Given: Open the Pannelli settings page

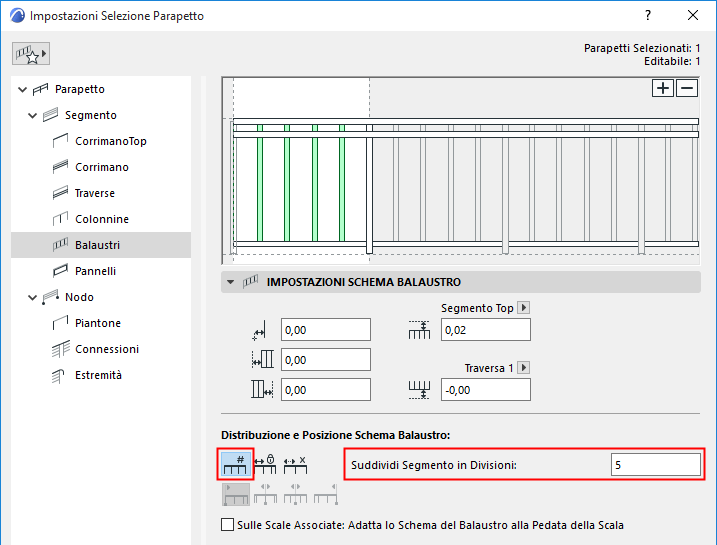Looking at the screenshot, I should coord(95,271).
